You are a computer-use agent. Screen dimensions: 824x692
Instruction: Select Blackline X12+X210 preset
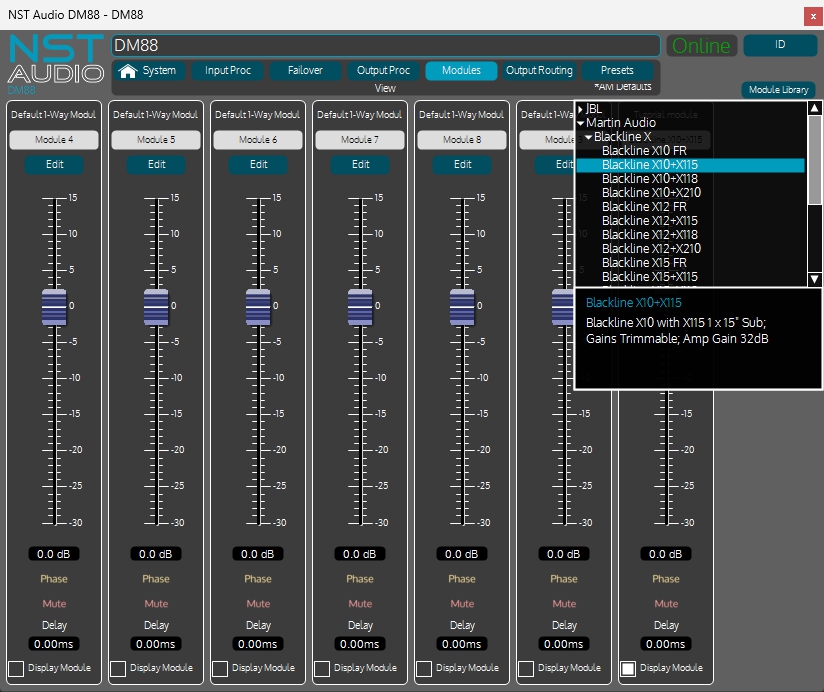pos(651,249)
